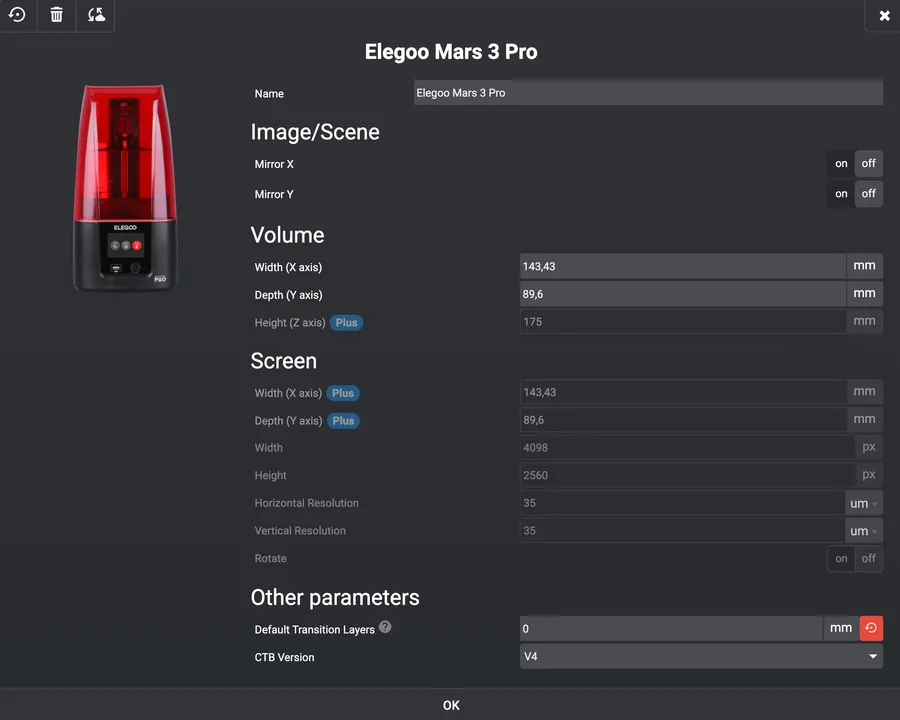Click the OK button
Viewport: 900px width, 720px height.
(451, 705)
